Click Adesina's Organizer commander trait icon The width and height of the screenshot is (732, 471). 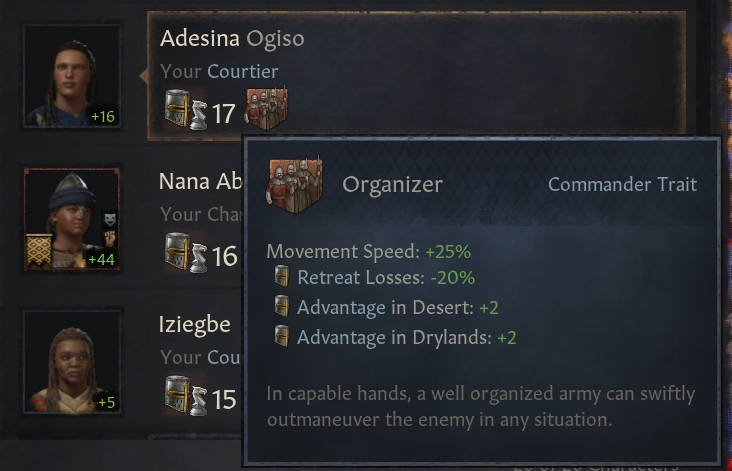coord(269,108)
